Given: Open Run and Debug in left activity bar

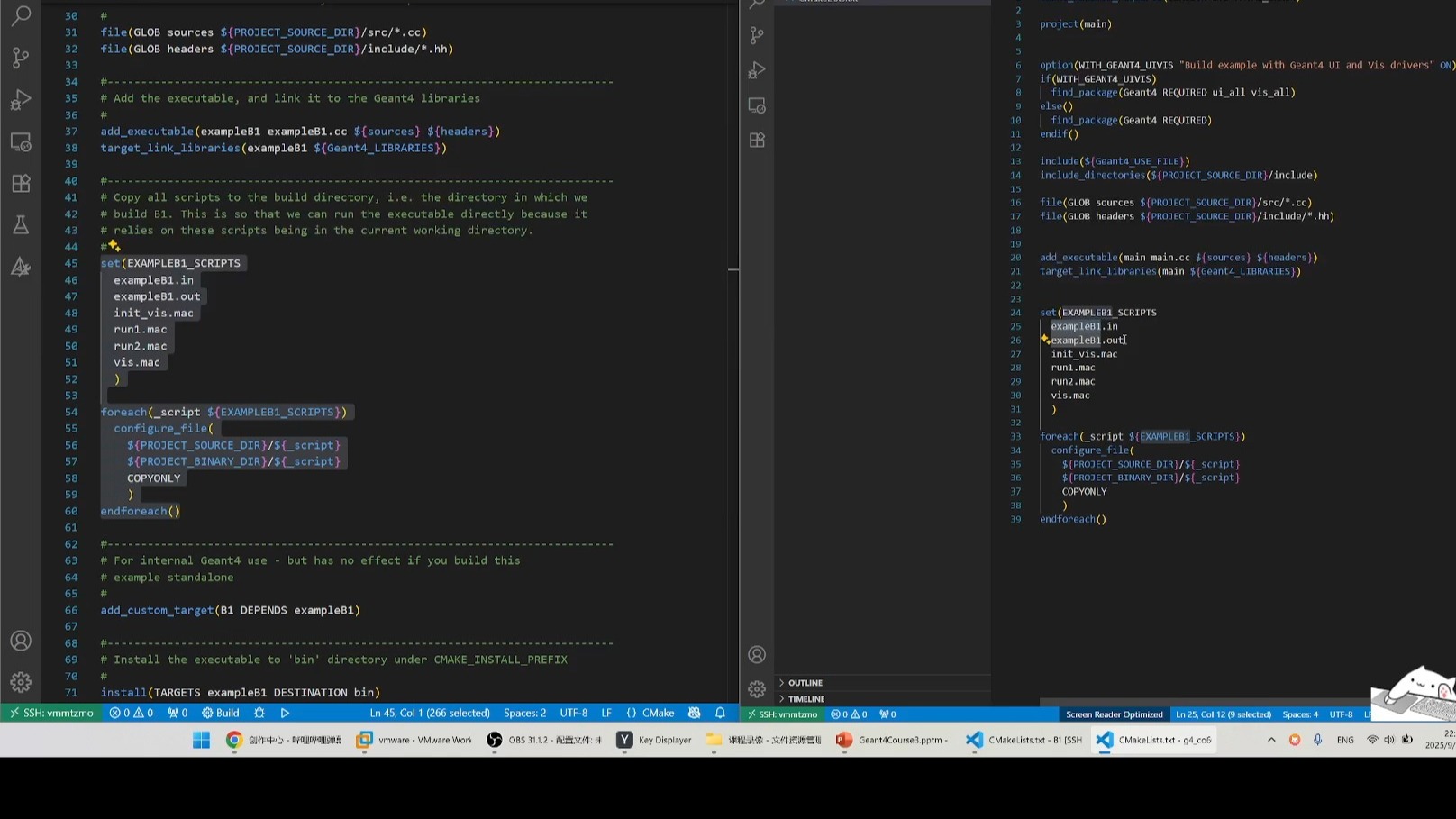Looking at the screenshot, I should click(21, 100).
